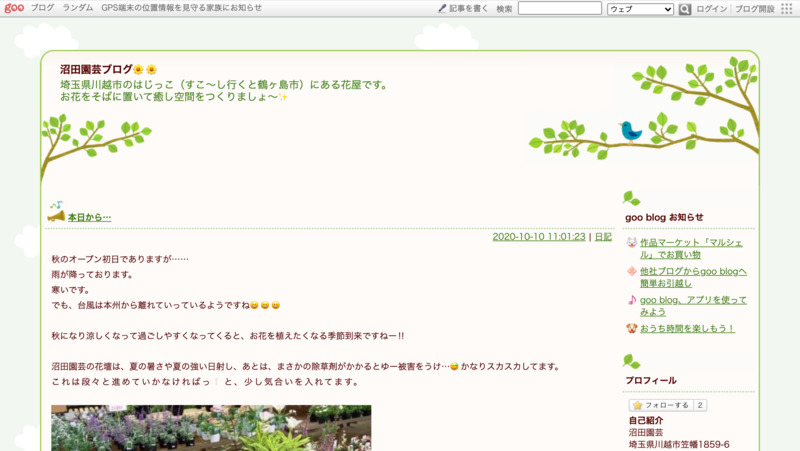Screen dimensions: 800x451
Task: Click ブログ開設 in top bar
Action: [x=755, y=9]
